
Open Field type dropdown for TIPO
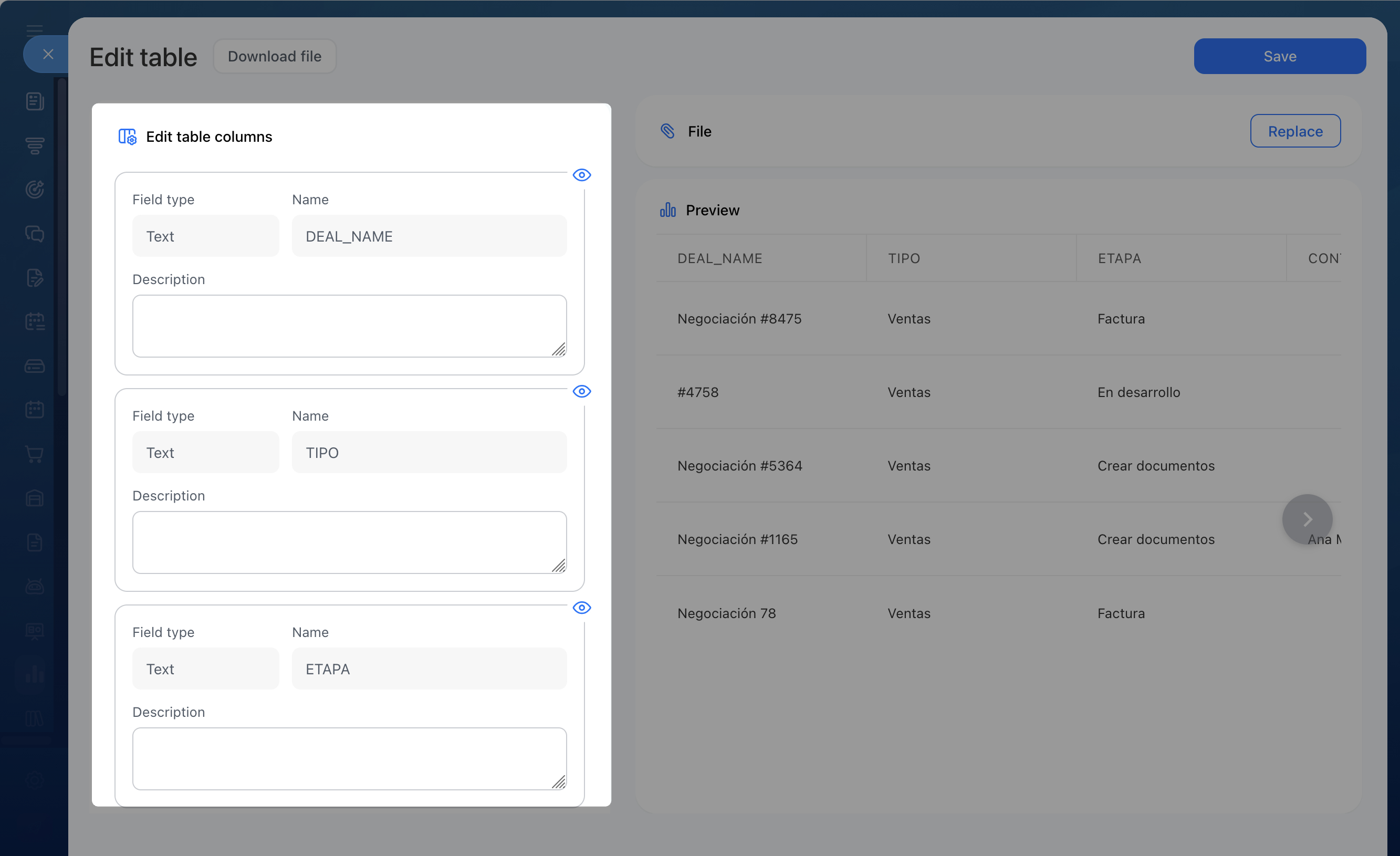pyautogui.click(x=206, y=453)
